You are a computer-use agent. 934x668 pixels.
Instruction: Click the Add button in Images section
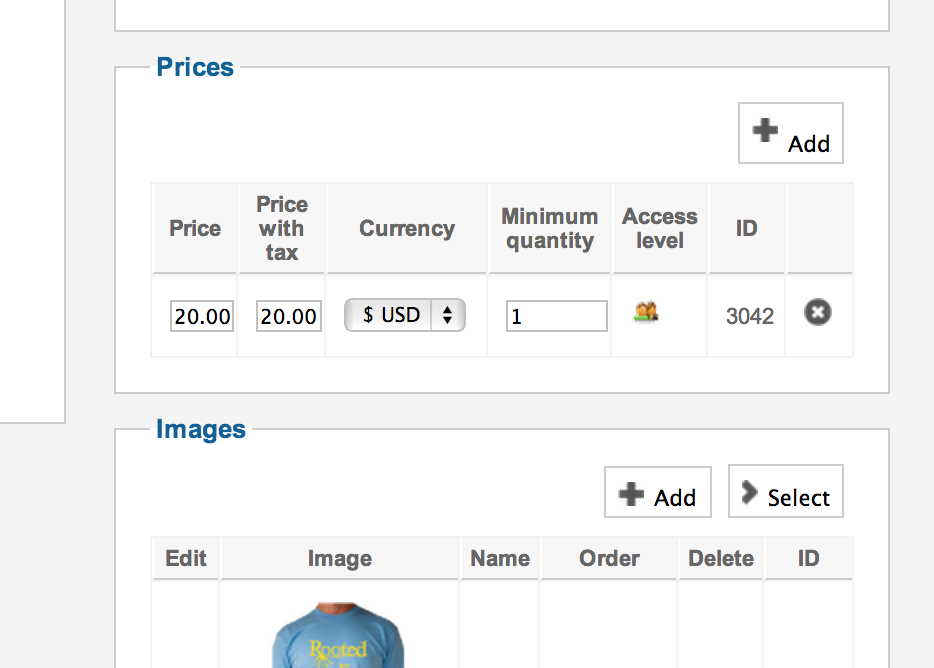tap(658, 493)
